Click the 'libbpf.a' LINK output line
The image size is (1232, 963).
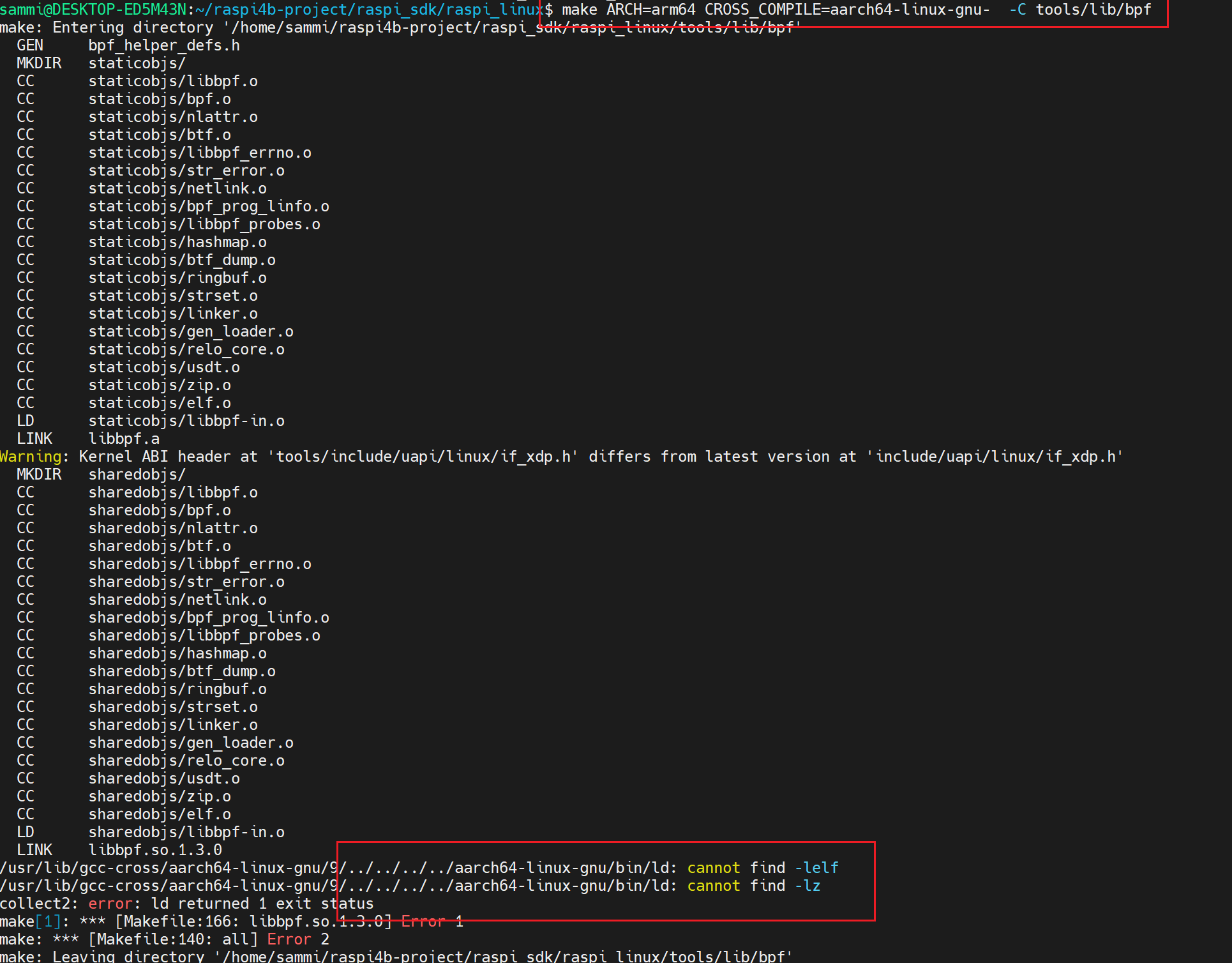coord(124,439)
